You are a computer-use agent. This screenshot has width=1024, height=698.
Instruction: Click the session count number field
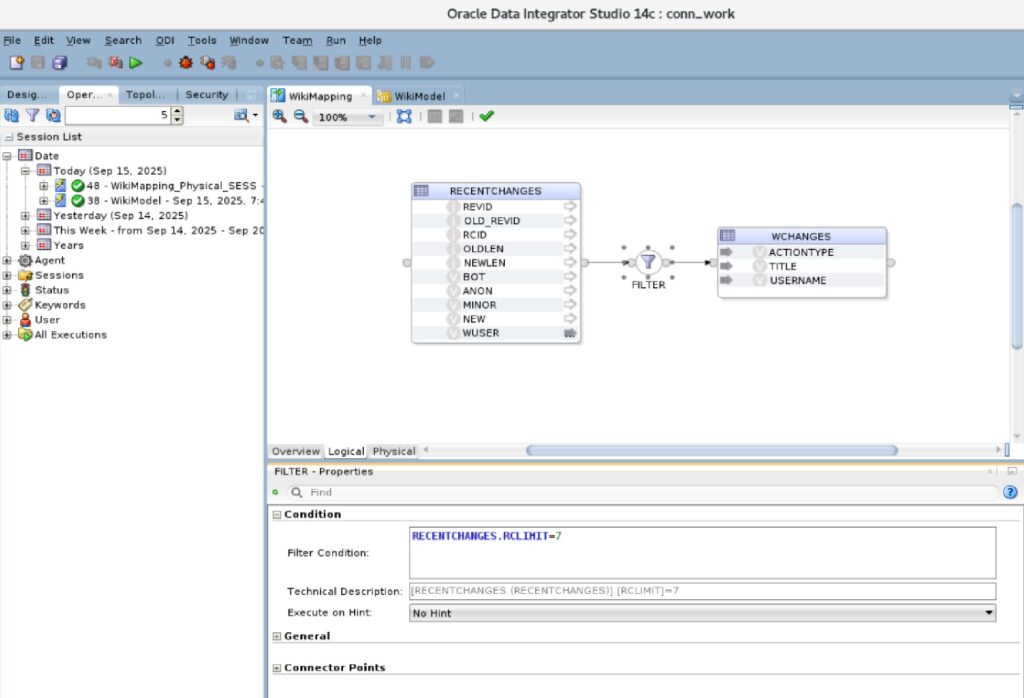[118, 116]
